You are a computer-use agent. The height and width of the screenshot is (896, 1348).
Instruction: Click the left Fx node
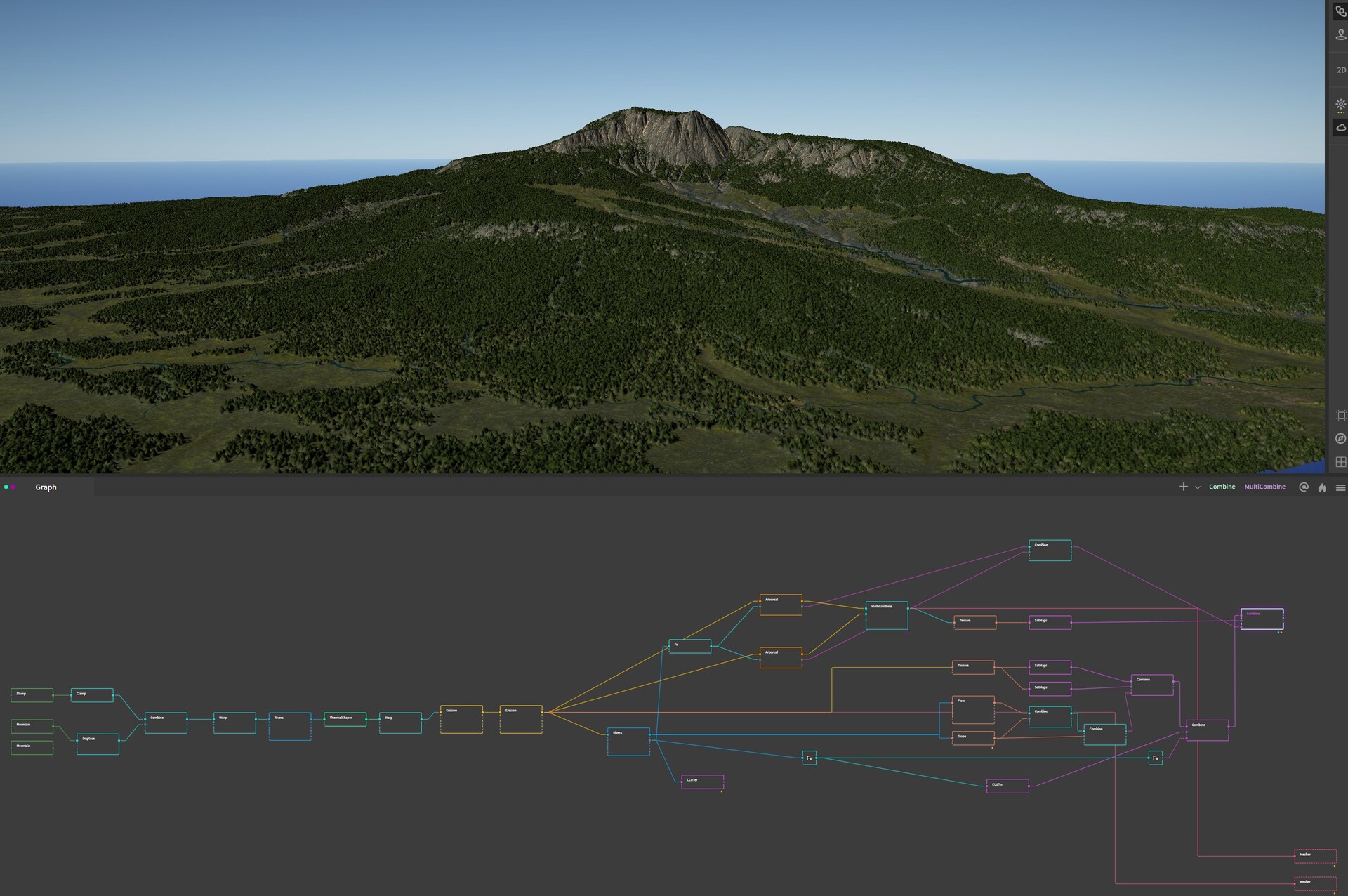pos(809,758)
